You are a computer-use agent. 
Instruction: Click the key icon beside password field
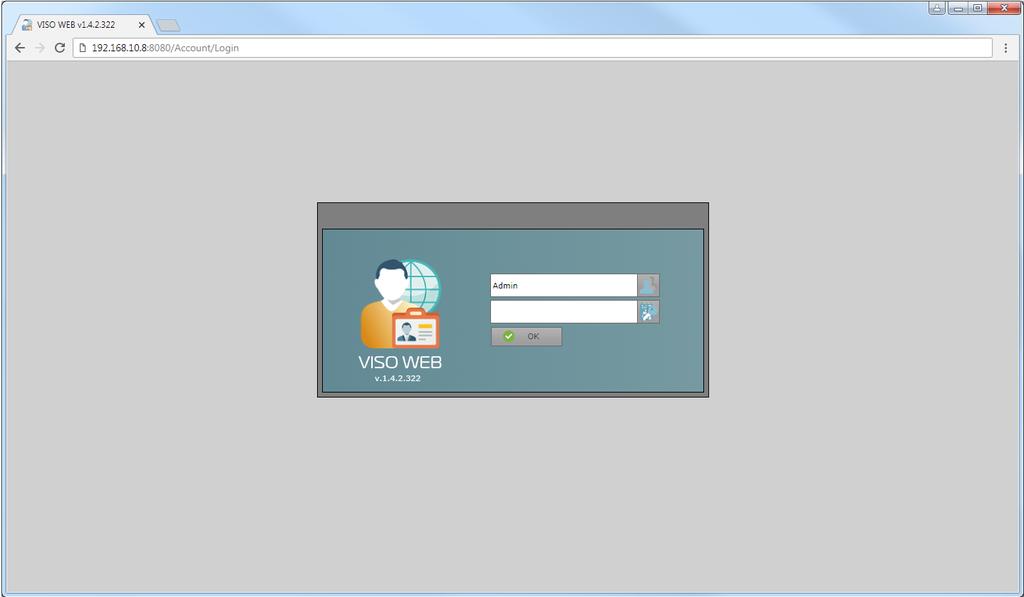coord(648,312)
